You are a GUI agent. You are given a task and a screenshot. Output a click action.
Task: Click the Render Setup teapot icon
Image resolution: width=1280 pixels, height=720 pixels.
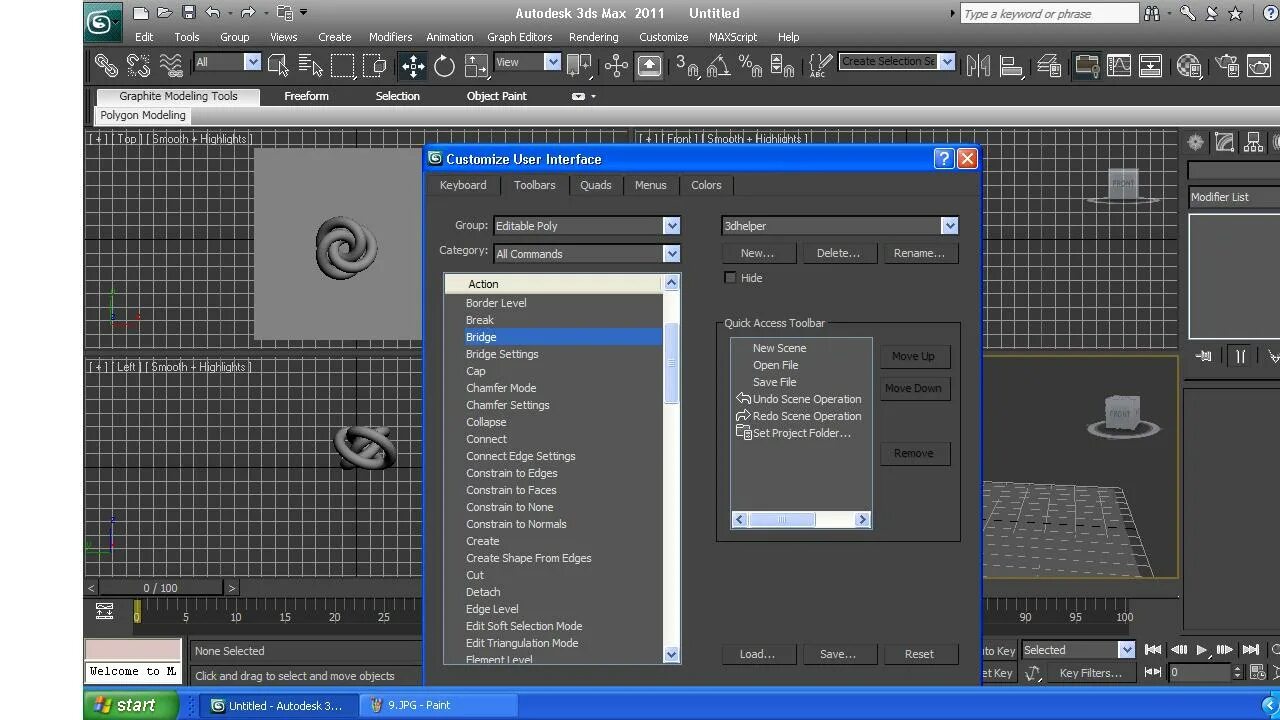pos(1226,66)
